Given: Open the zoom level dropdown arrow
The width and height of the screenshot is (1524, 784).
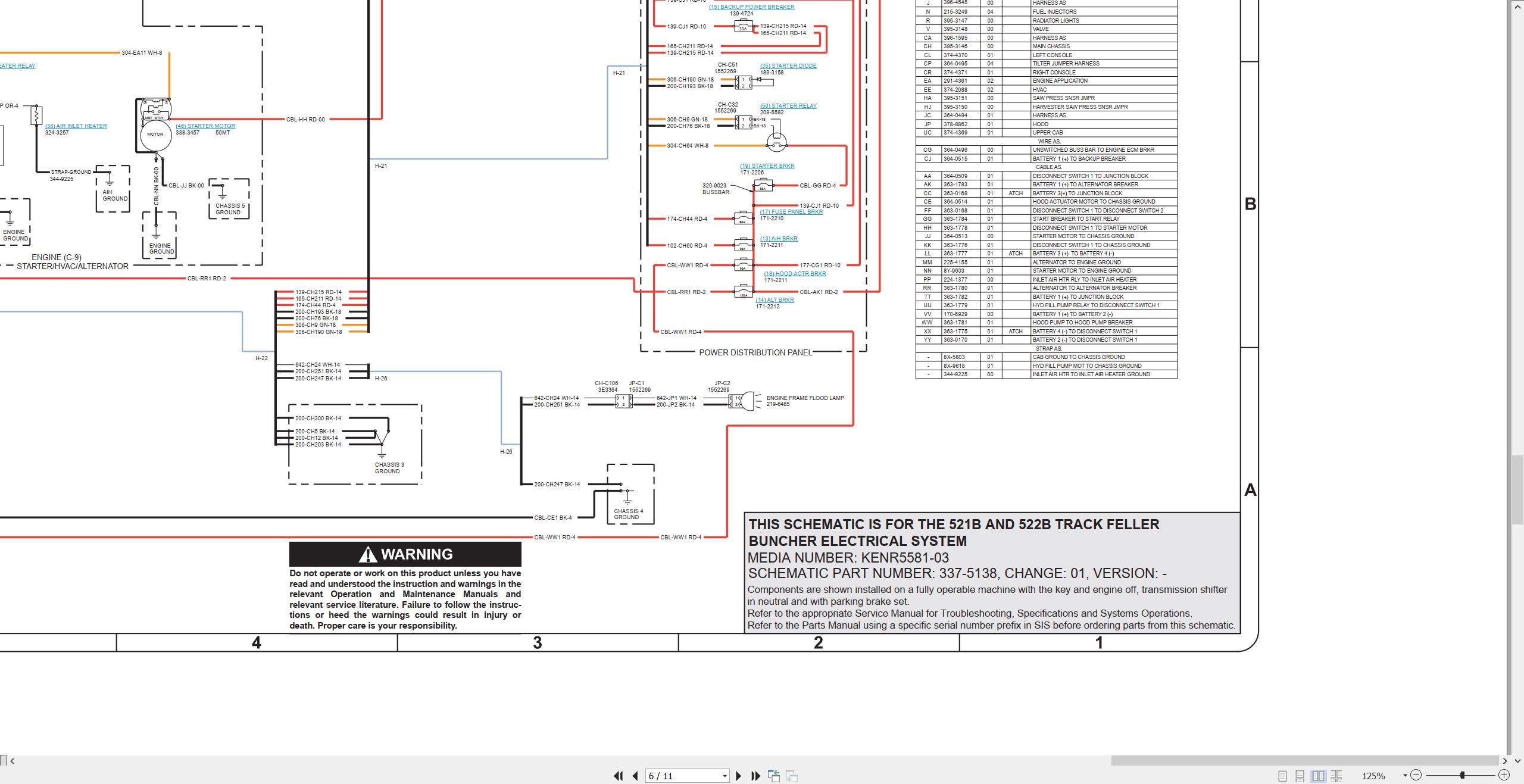Looking at the screenshot, I should point(1405,776).
